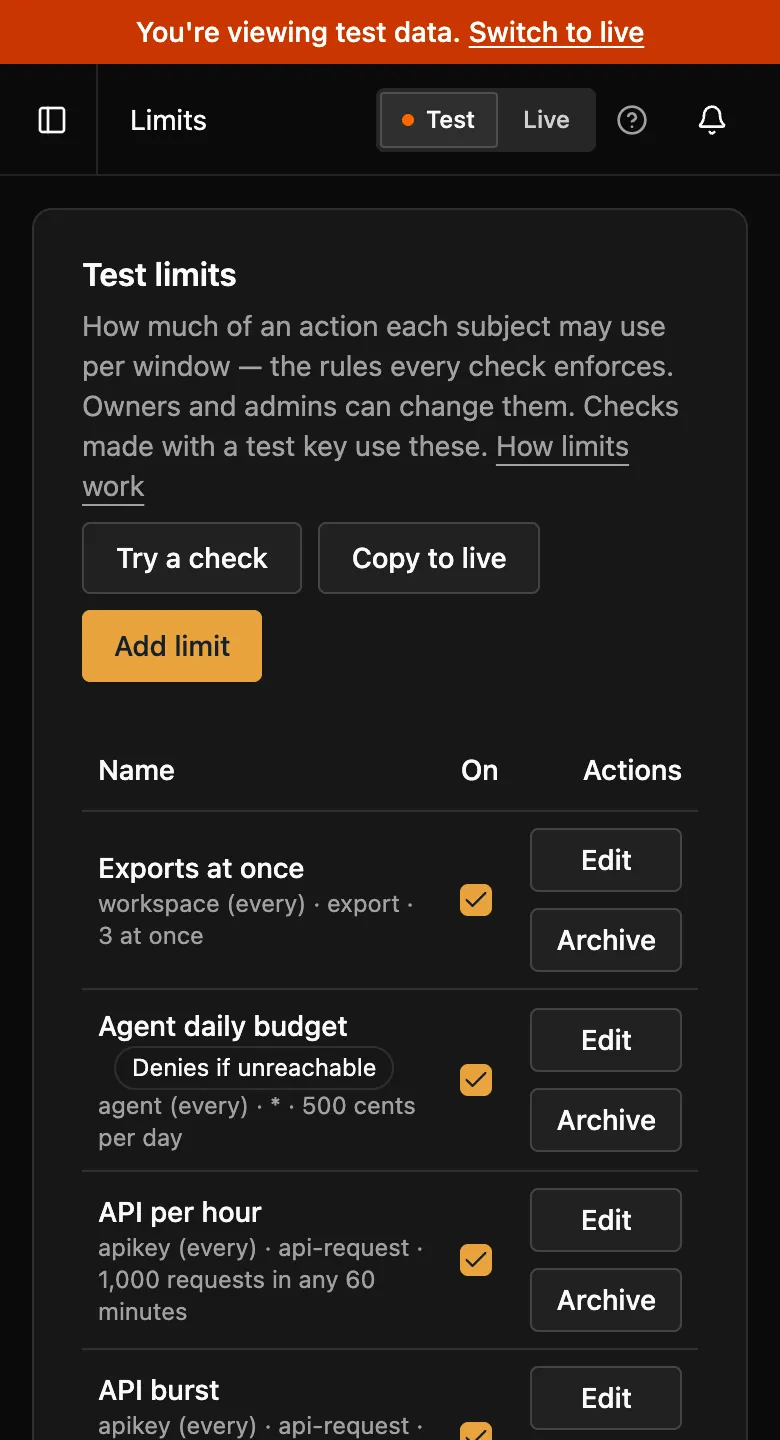Open the notifications bell

click(712, 120)
